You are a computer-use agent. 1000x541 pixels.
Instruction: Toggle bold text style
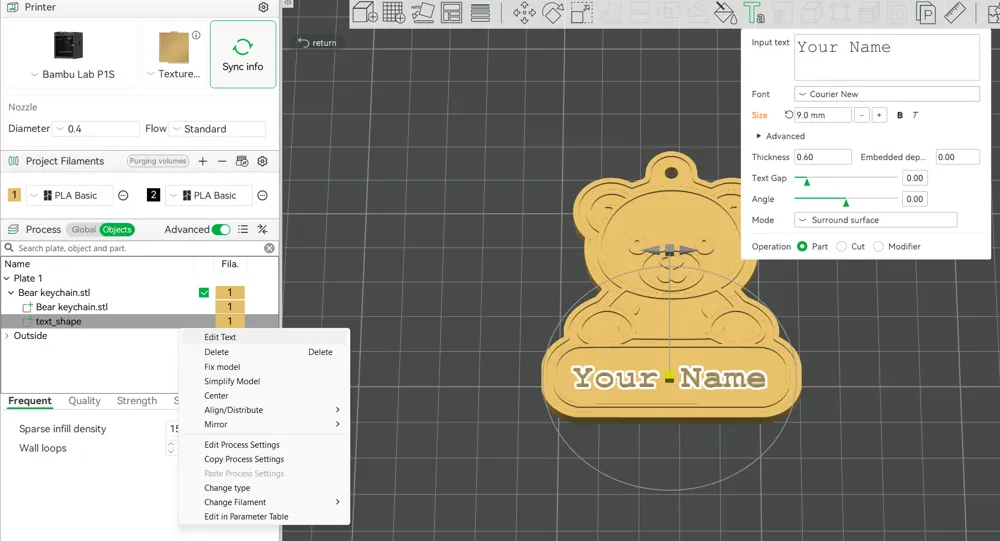coord(900,115)
